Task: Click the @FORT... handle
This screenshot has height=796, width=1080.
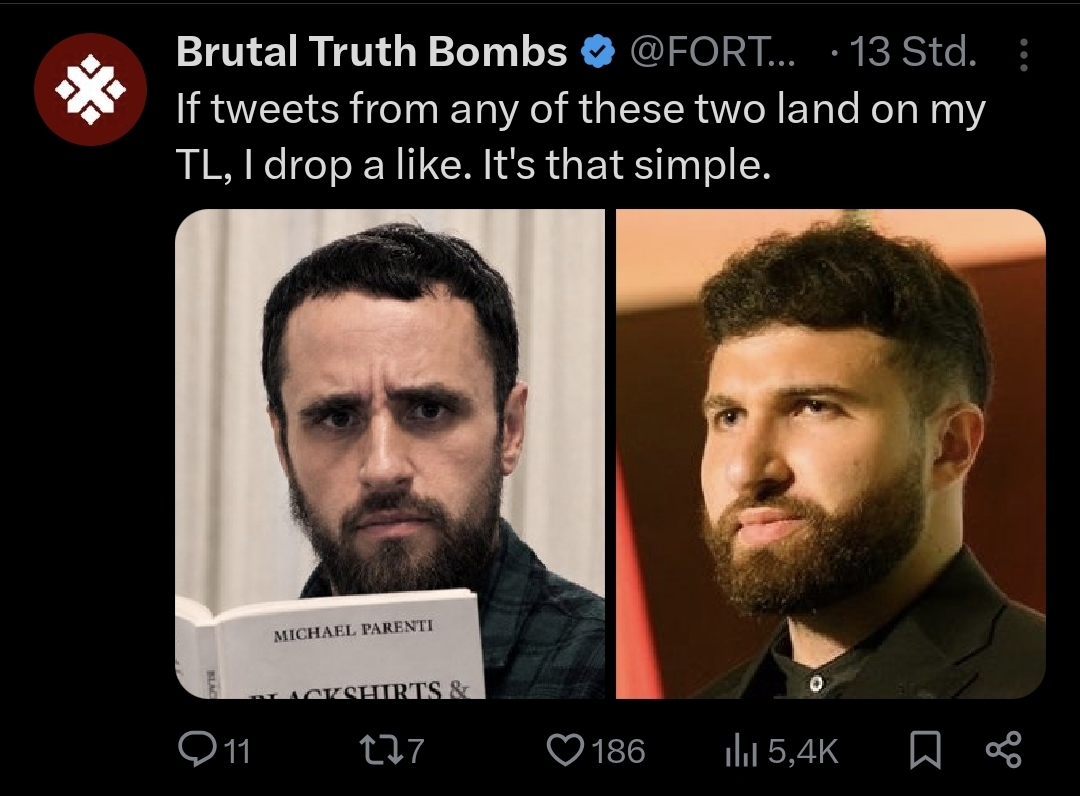Action: click(x=712, y=52)
